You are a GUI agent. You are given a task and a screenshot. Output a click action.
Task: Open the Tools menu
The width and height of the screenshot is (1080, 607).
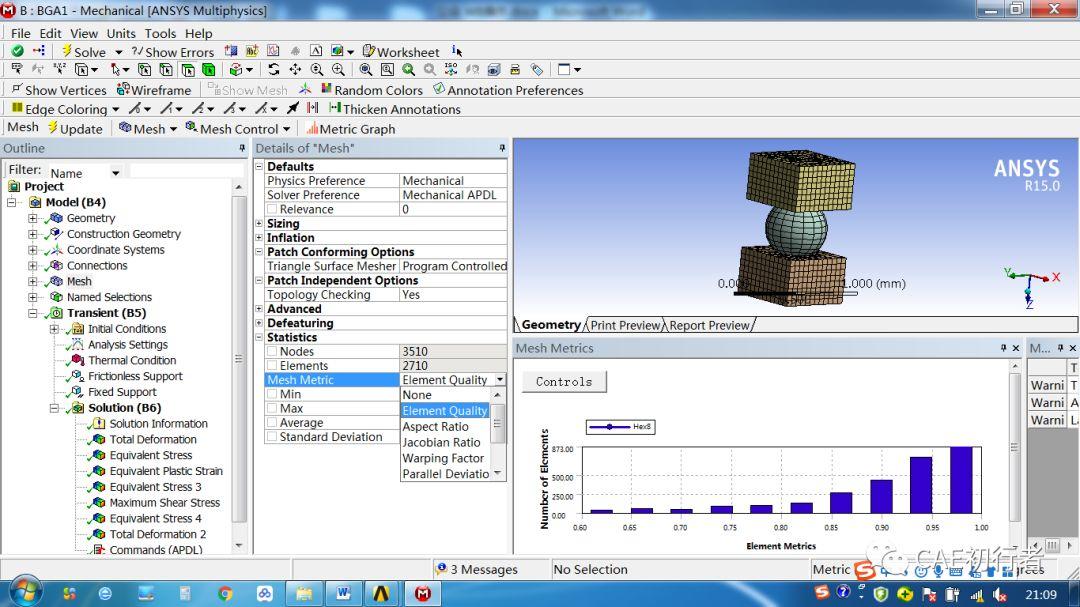(x=160, y=33)
